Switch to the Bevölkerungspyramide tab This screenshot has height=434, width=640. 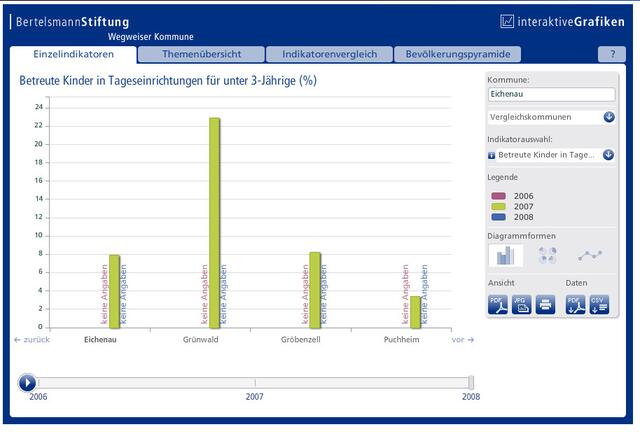458,54
